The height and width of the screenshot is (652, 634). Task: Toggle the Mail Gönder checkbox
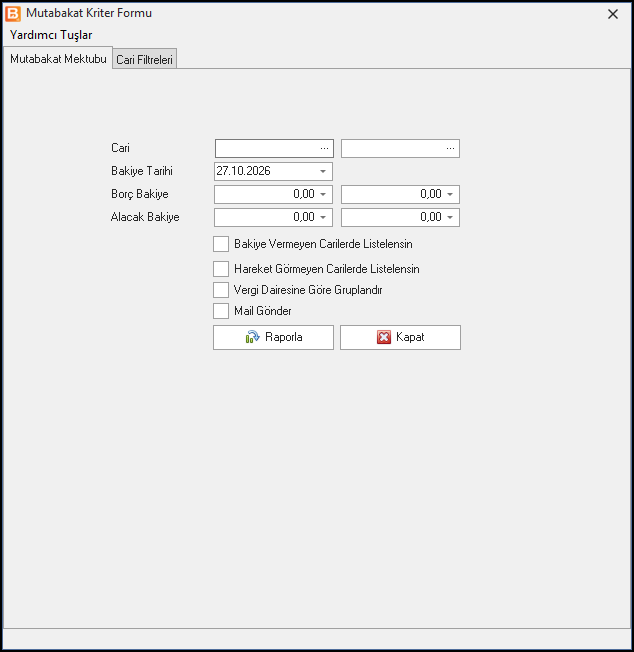click(221, 311)
